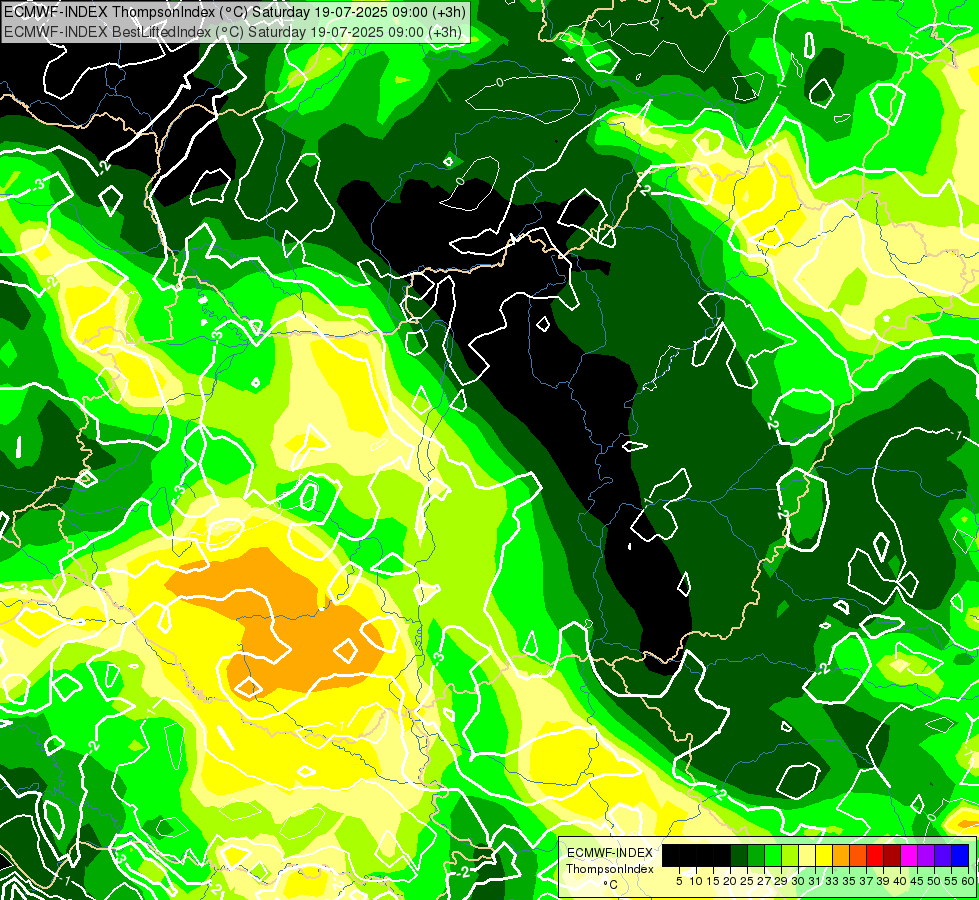Pick the dark green legend swatch (20–25)
This screenshot has width=979, height=900.
pos(739,855)
